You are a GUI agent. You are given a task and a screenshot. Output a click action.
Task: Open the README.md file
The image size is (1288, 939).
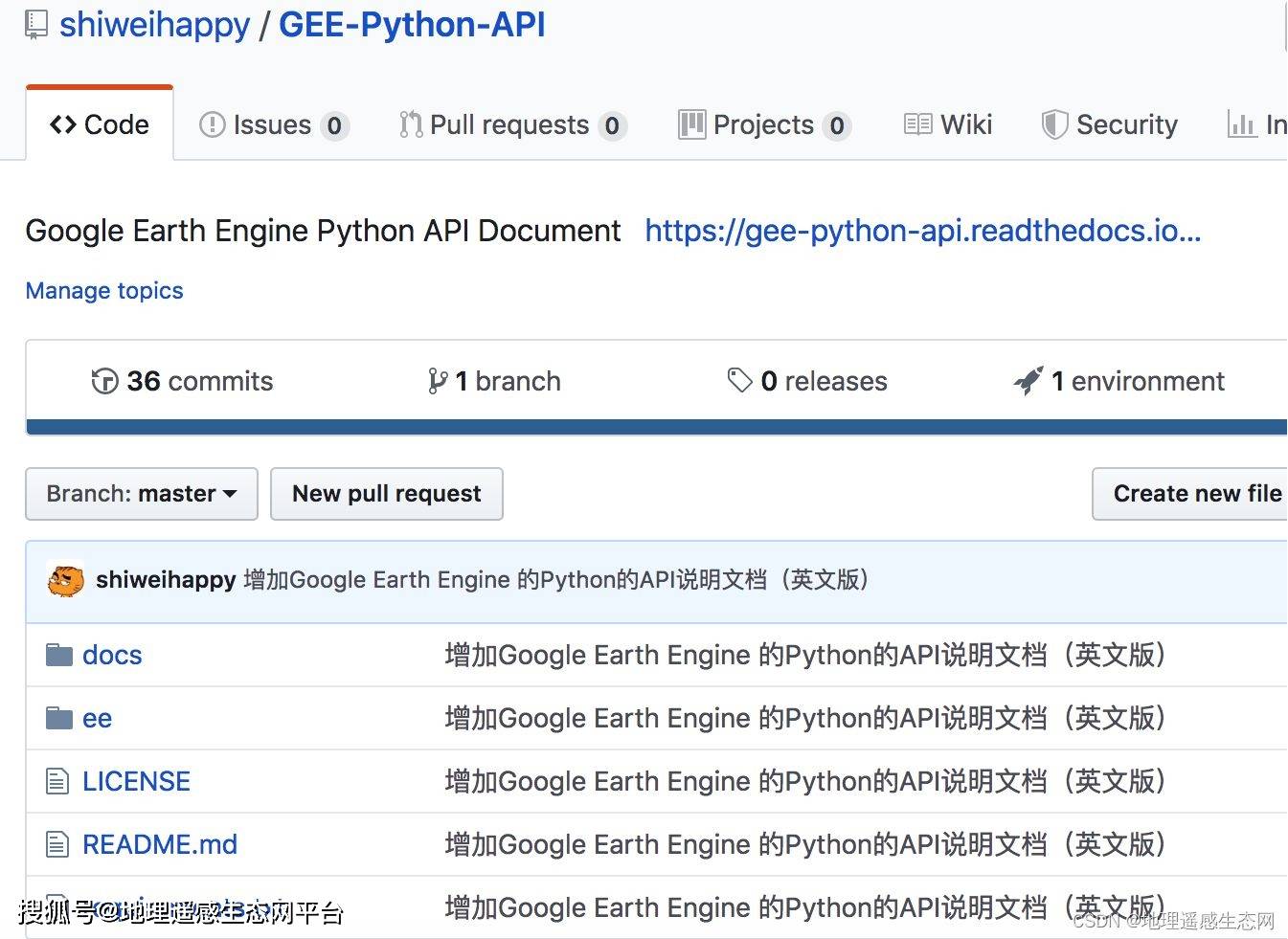pos(160,844)
